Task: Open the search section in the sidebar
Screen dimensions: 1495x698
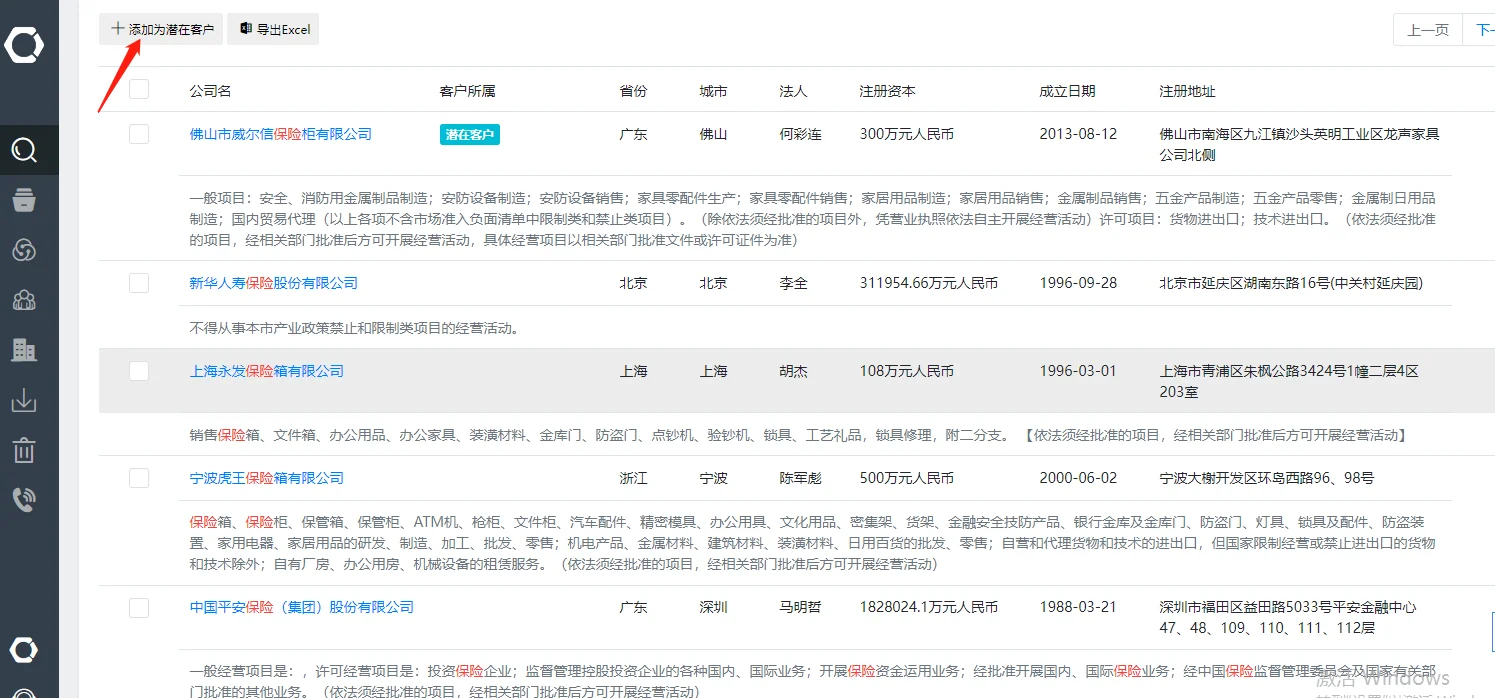Action: pyautogui.click(x=24, y=150)
